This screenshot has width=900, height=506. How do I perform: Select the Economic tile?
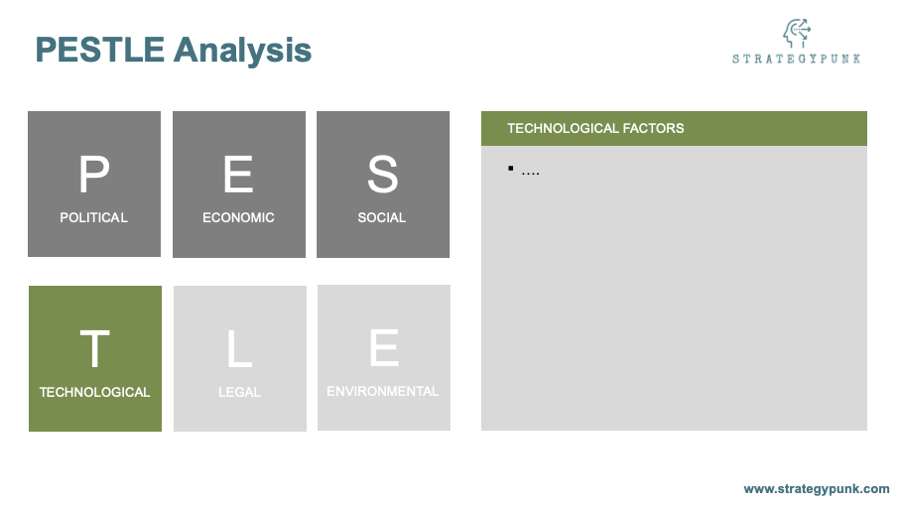click(239, 184)
